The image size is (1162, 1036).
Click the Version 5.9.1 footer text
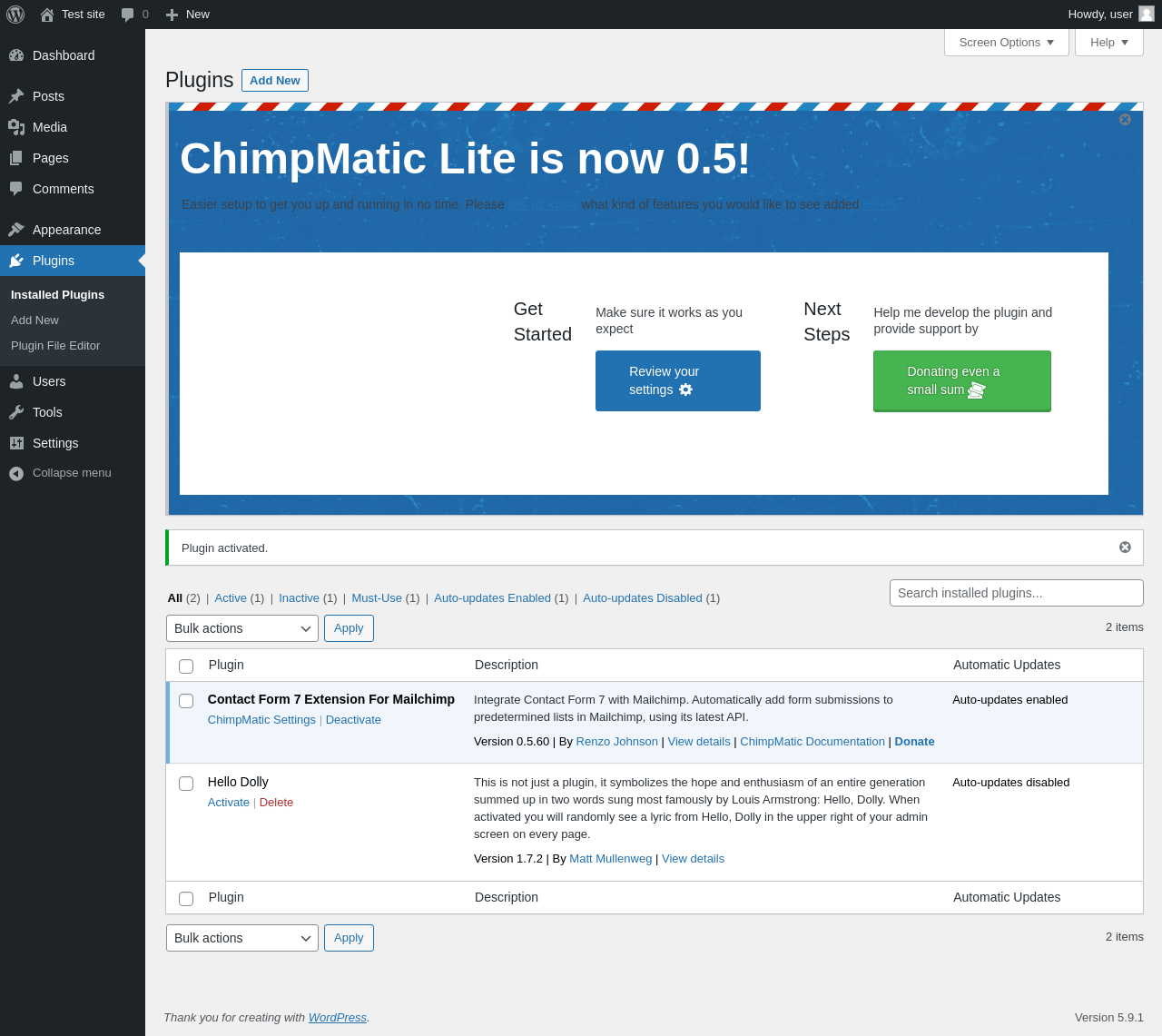click(x=1109, y=1018)
